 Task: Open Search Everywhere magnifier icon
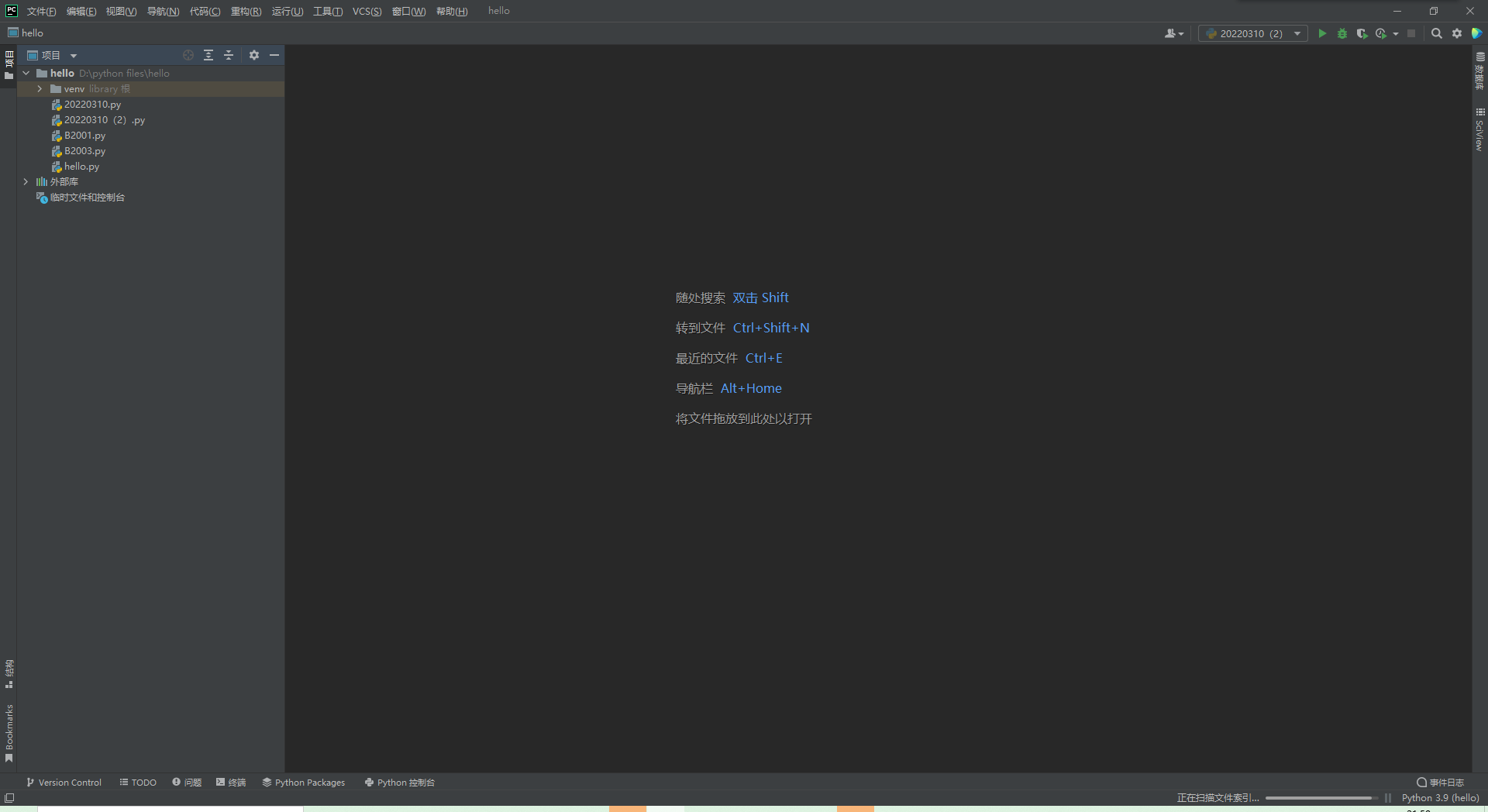point(1437,33)
